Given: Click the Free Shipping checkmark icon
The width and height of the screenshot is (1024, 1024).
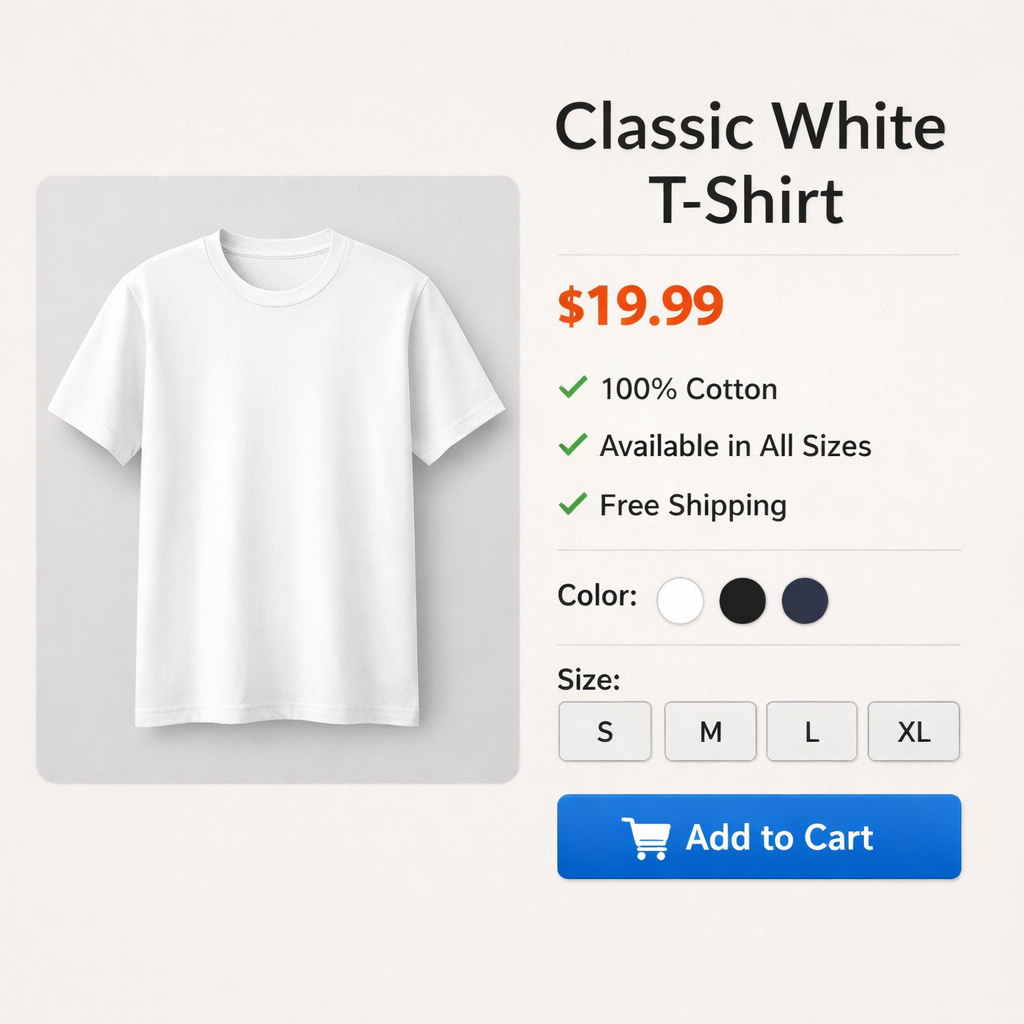Looking at the screenshot, I should pyautogui.click(x=573, y=504).
